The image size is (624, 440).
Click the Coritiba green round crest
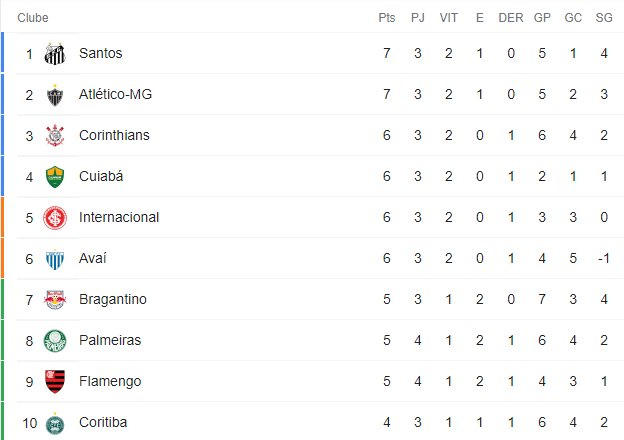(x=55, y=424)
